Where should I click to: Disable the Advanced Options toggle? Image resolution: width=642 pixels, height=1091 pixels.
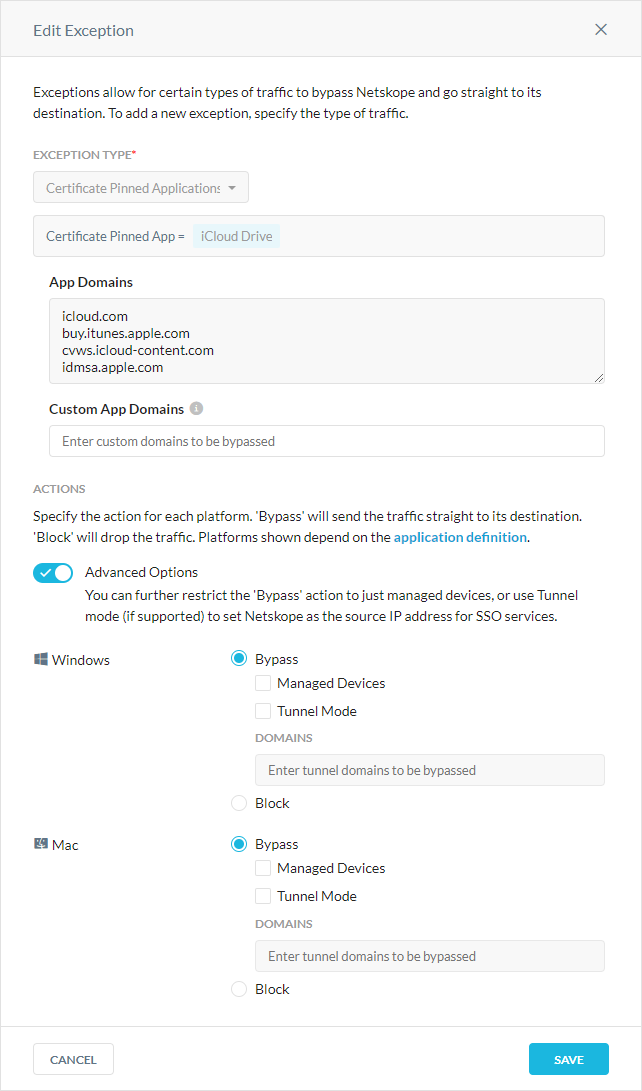point(52,572)
